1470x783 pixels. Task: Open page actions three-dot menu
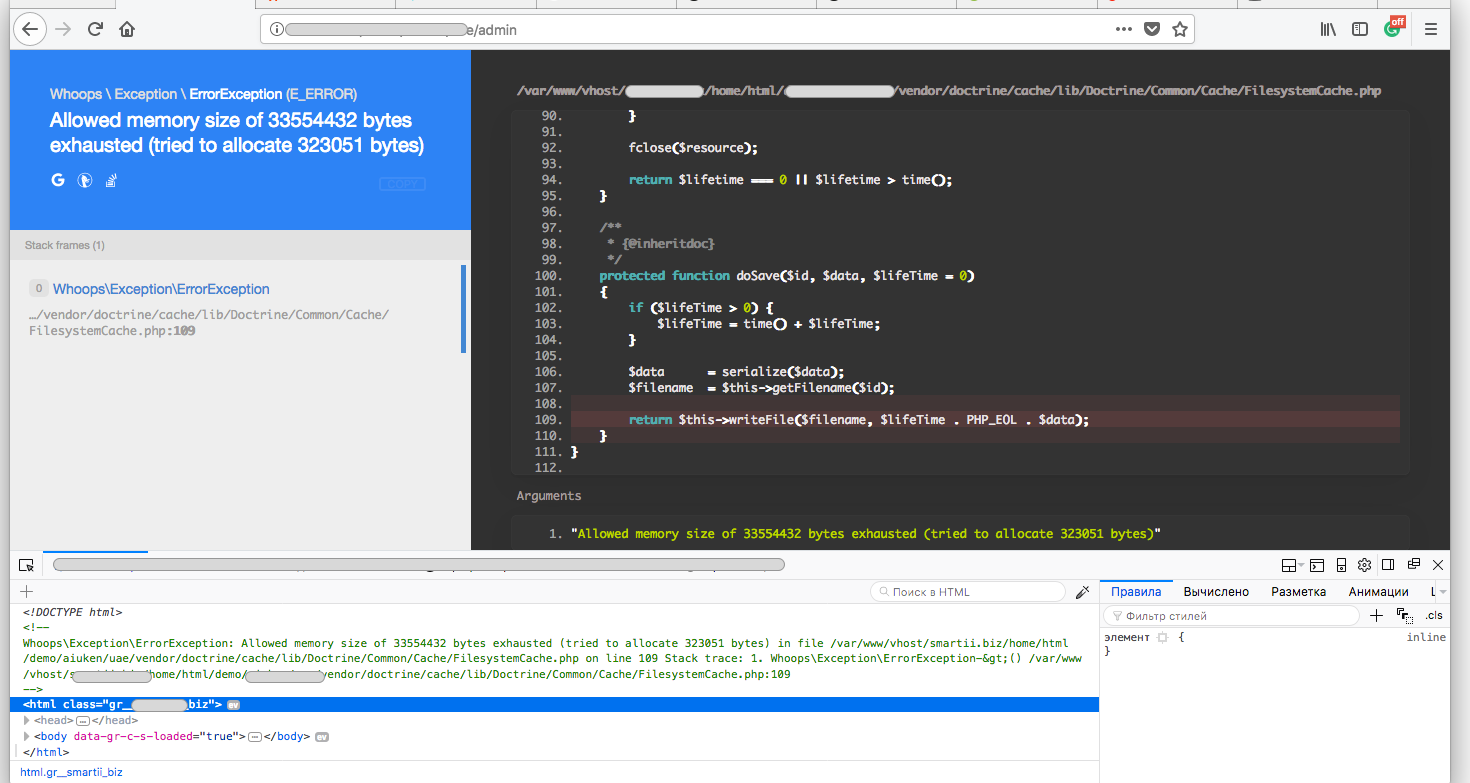coord(1124,30)
